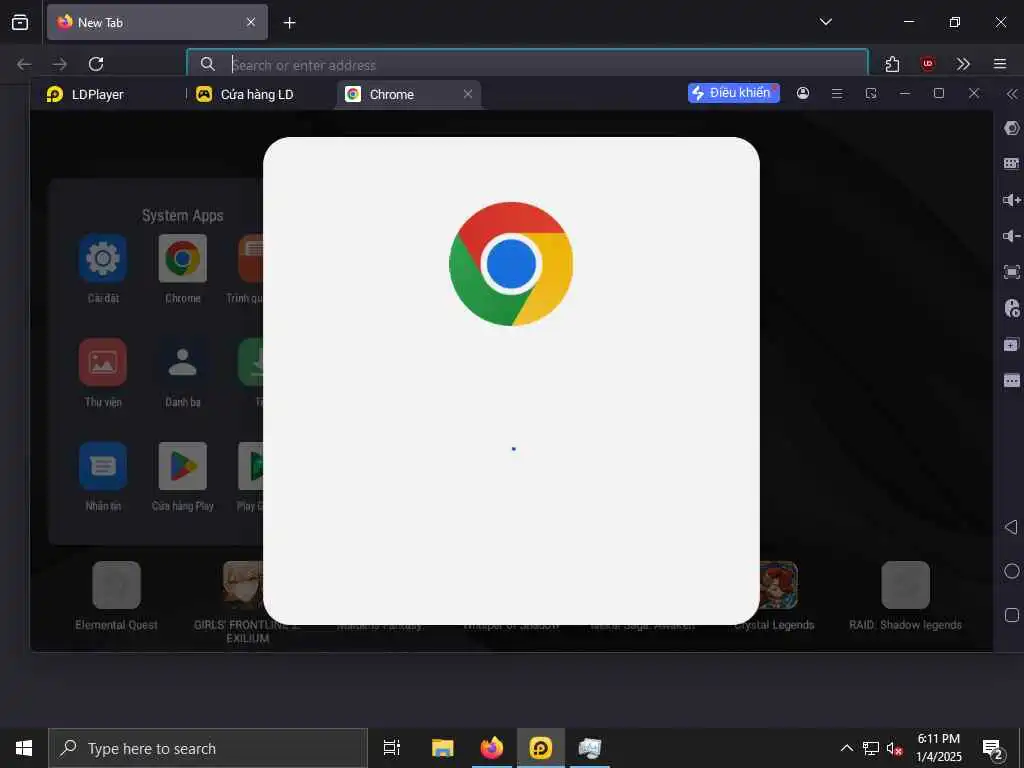Open the notification center icon
Screen dimensions: 1024x768
click(993, 749)
